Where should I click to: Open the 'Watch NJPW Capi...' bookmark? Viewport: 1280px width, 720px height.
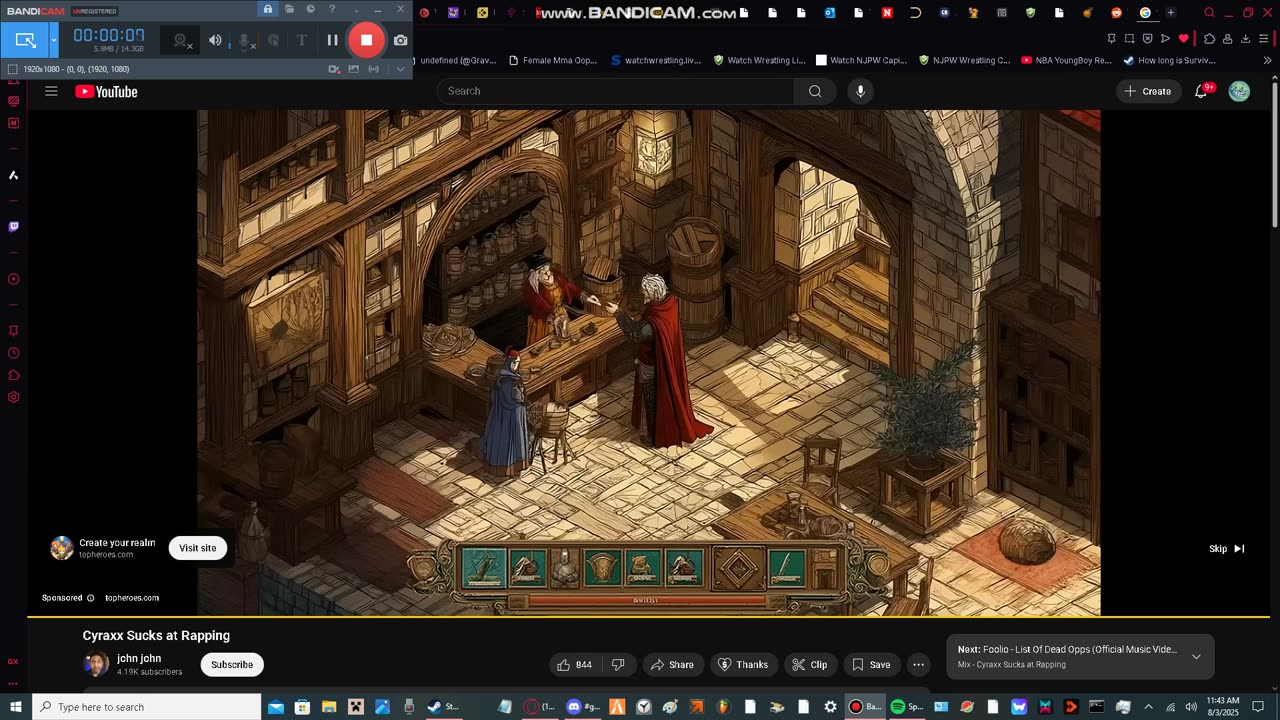(x=862, y=60)
